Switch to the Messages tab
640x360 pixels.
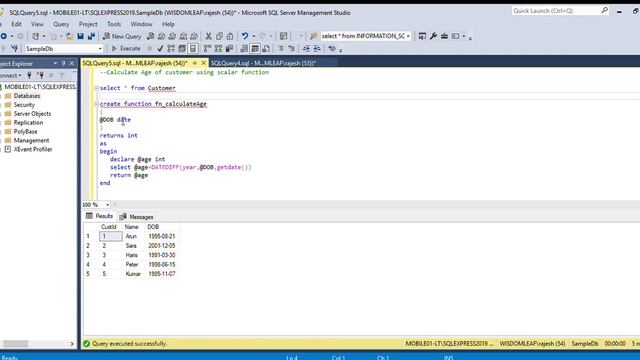click(x=137, y=217)
